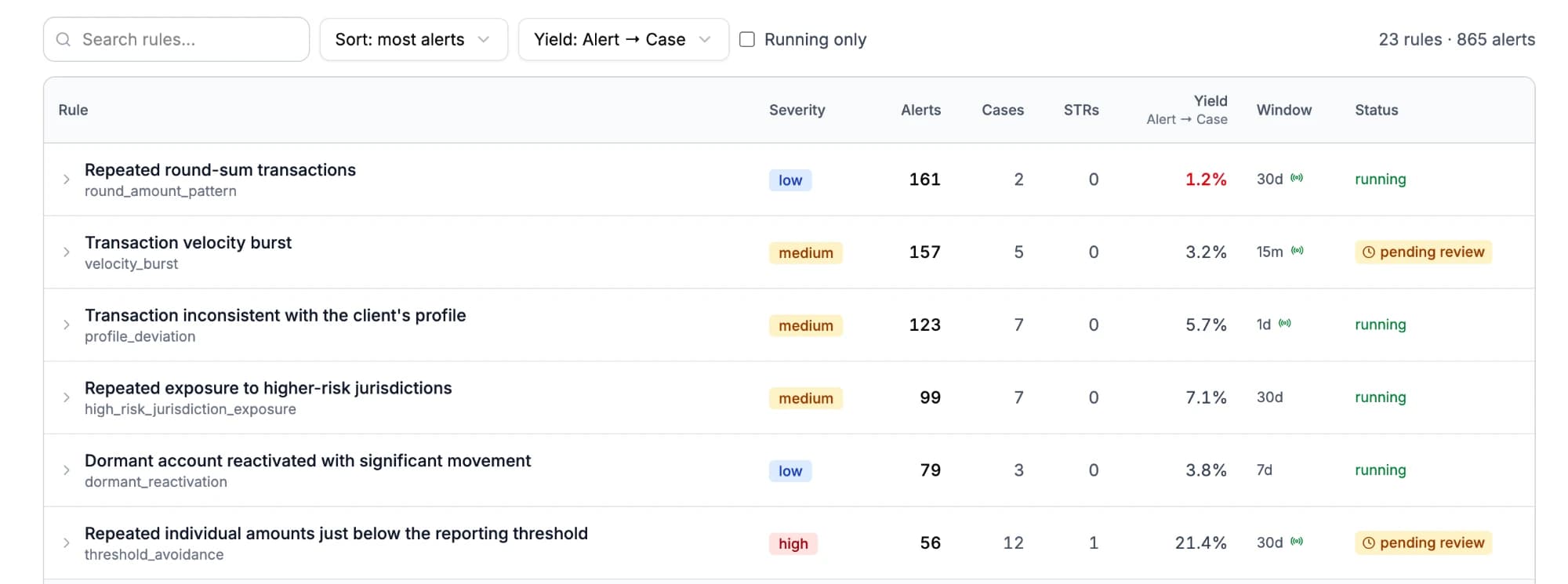The height and width of the screenshot is (584, 1568).
Task: Expand the client's profile inconsistency rule row
Action: point(67,325)
